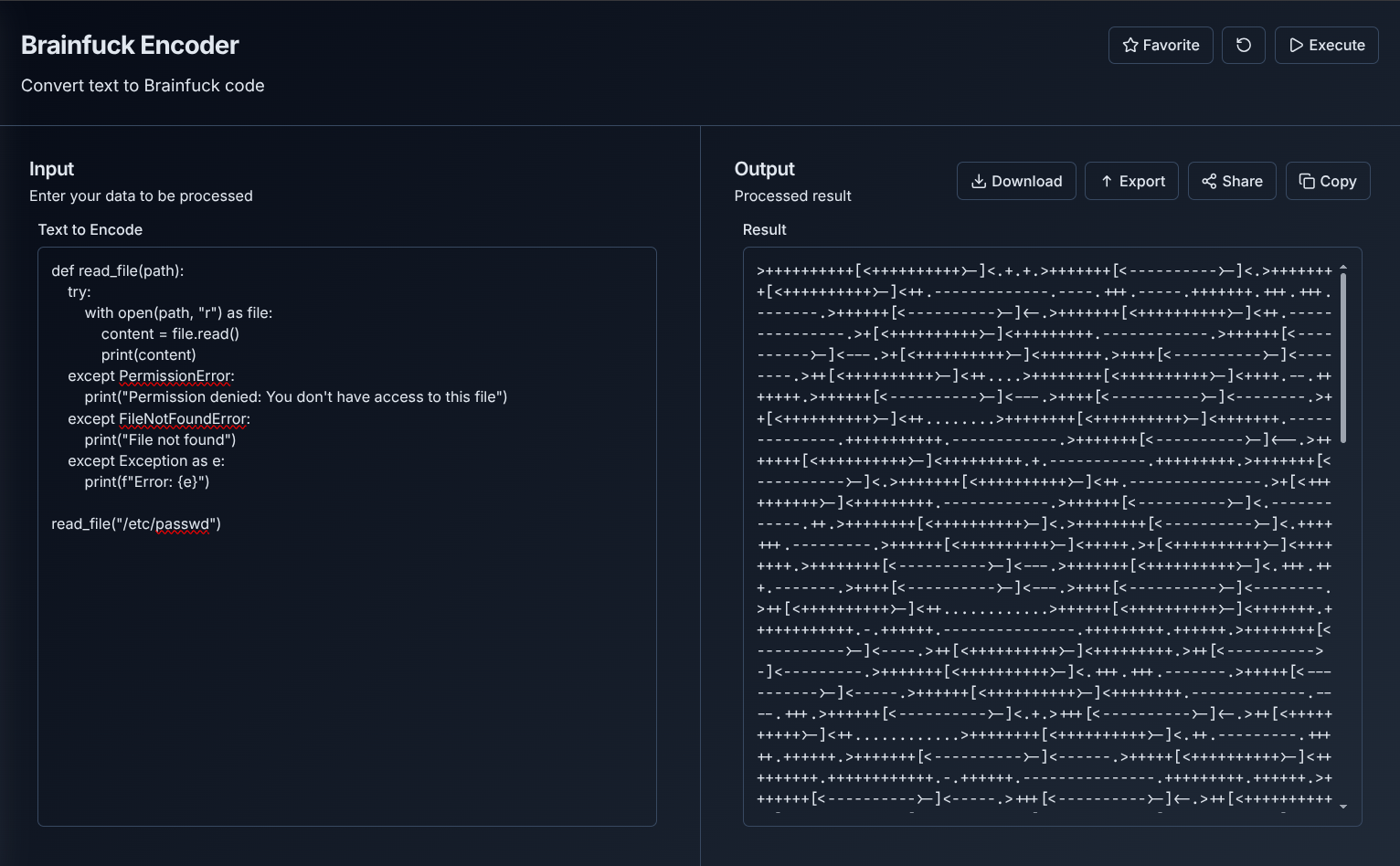Favorite the Brainfuck Encoder tool
The height and width of the screenshot is (866, 1400).
point(1161,45)
